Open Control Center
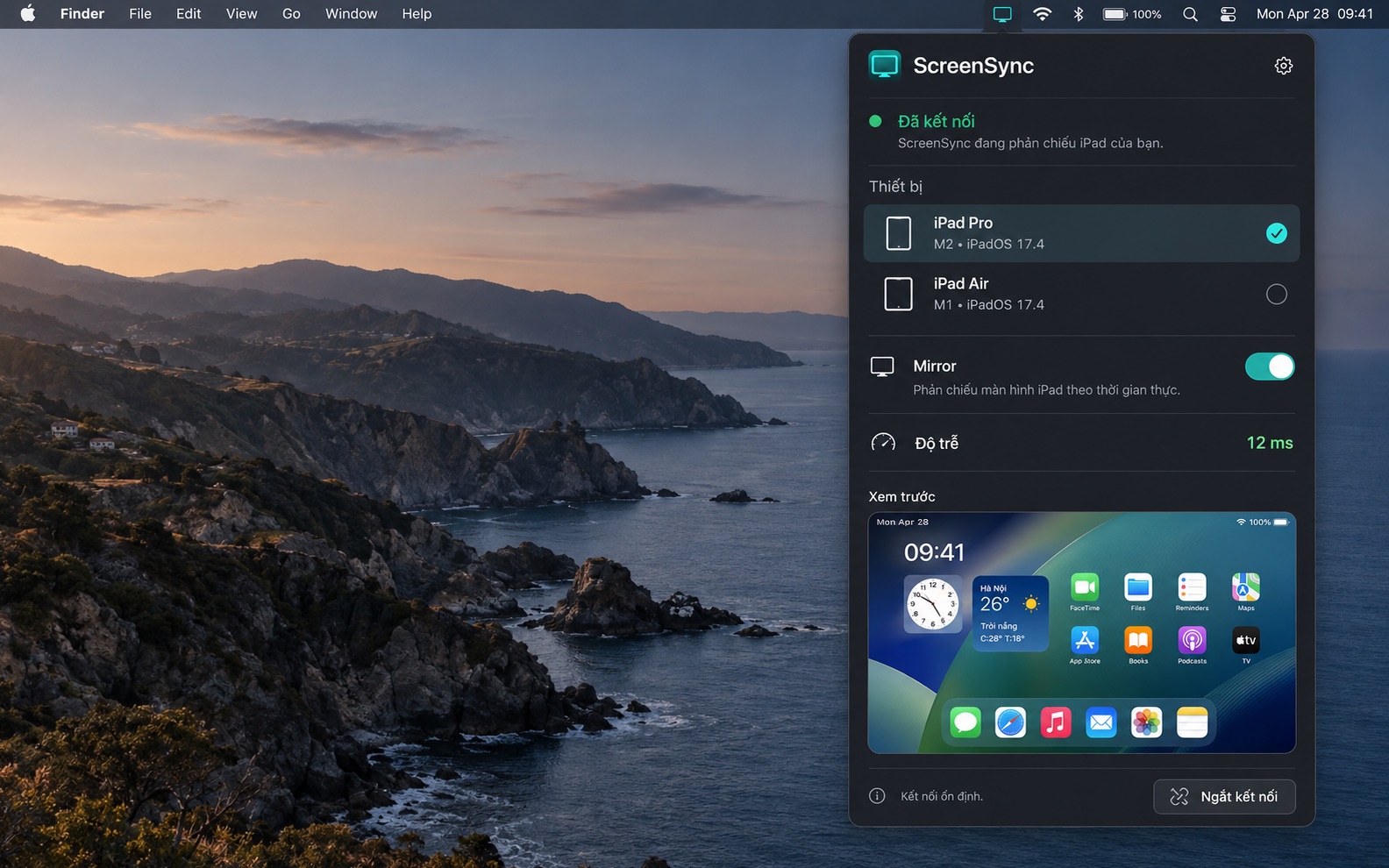 pos(1228,14)
